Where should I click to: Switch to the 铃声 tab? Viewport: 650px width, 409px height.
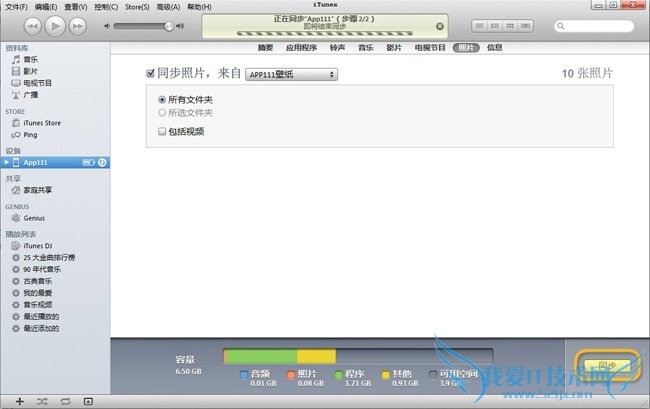pyautogui.click(x=337, y=48)
